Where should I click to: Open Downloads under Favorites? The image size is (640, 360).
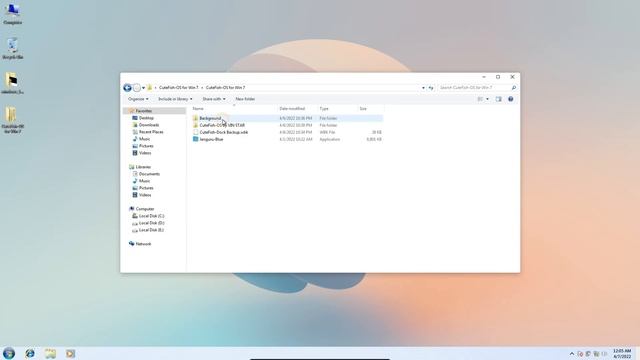tap(149, 125)
